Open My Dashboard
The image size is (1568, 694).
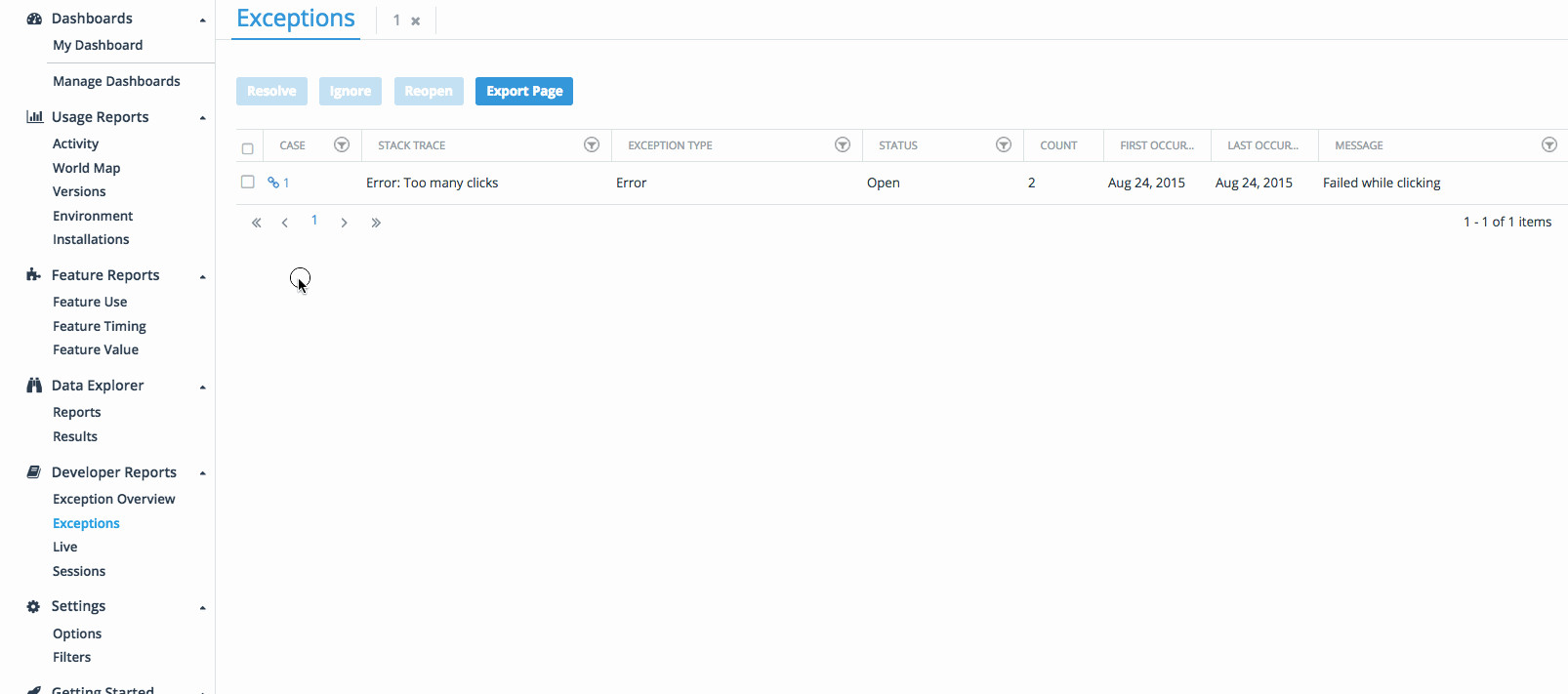tap(98, 45)
